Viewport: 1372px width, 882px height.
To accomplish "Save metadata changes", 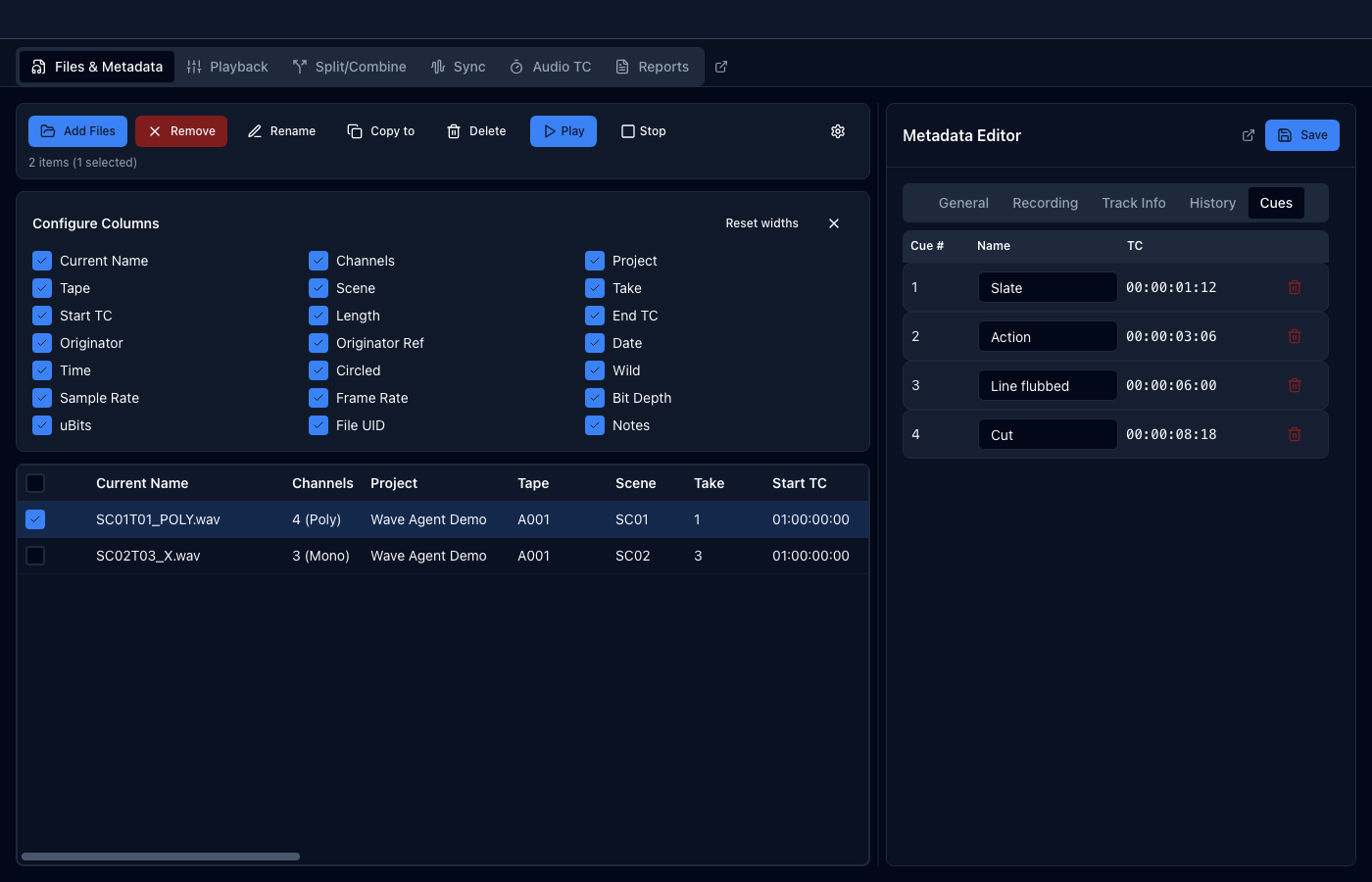I will (x=1302, y=135).
